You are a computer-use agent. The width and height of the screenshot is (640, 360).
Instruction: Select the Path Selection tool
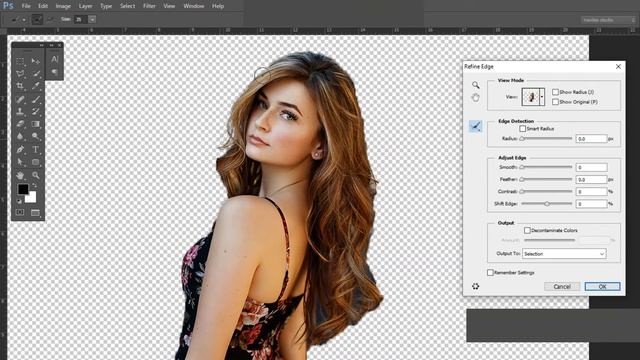[x=20, y=162]
